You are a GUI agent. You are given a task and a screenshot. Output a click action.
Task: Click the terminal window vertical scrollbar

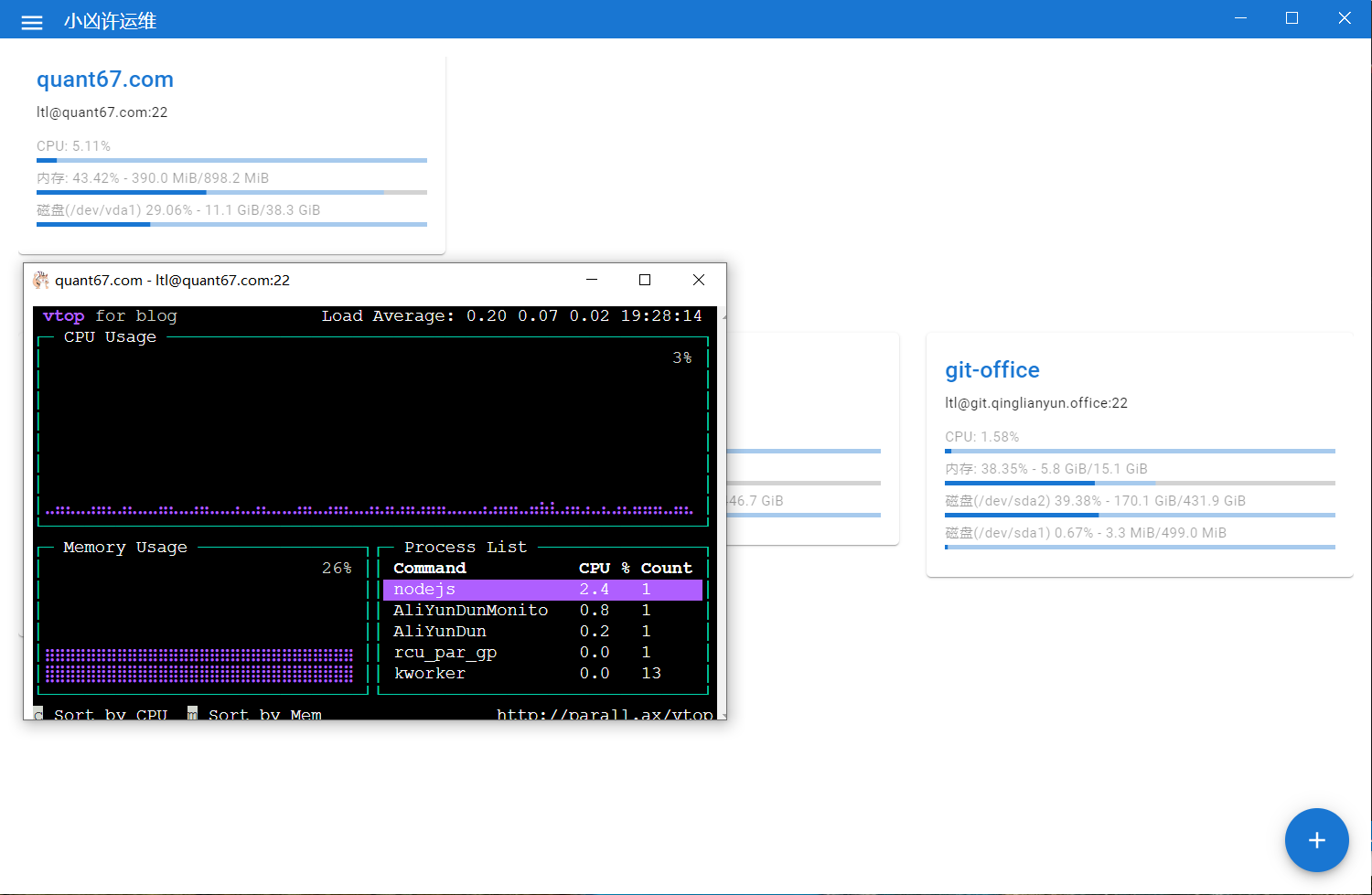click(x=724, y=514)
